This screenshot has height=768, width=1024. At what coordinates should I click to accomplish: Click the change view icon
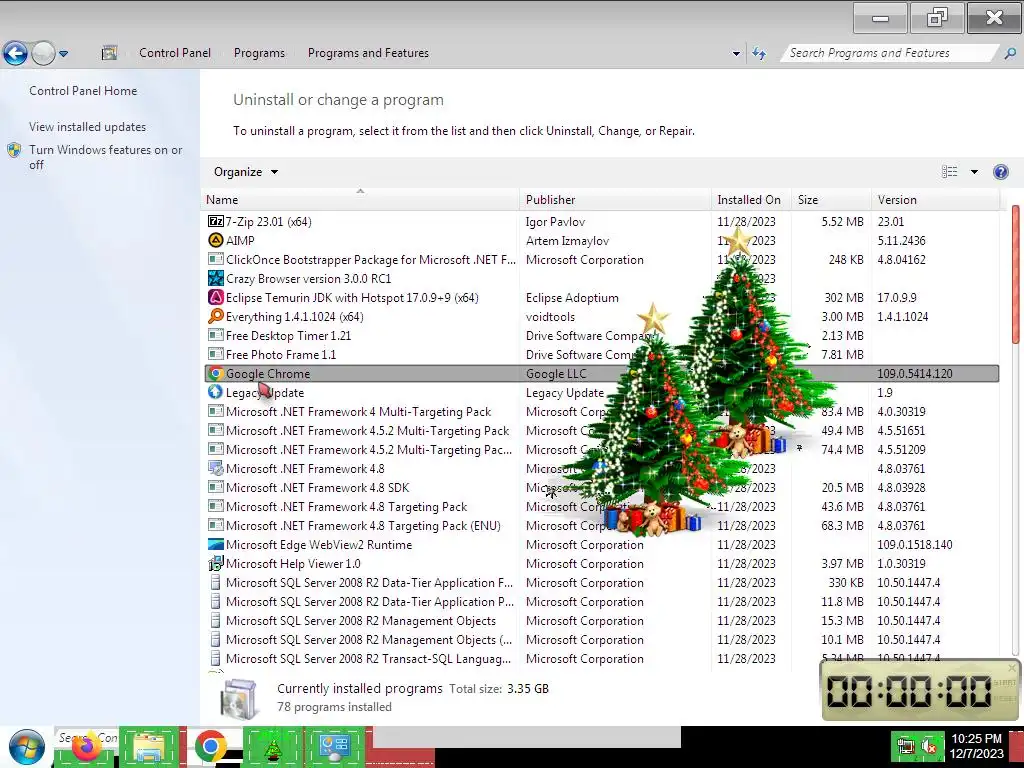[950, 172]
